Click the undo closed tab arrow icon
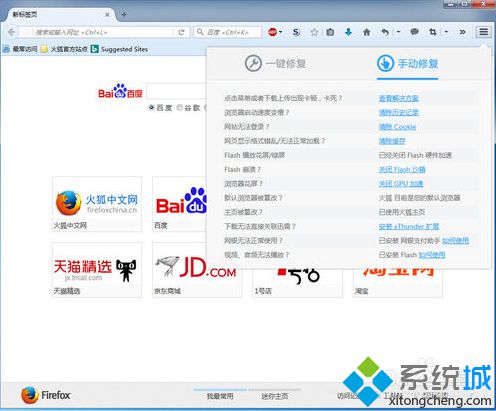Image resolution: width=496 pixels, height=411 pixels. click(385, 32)
